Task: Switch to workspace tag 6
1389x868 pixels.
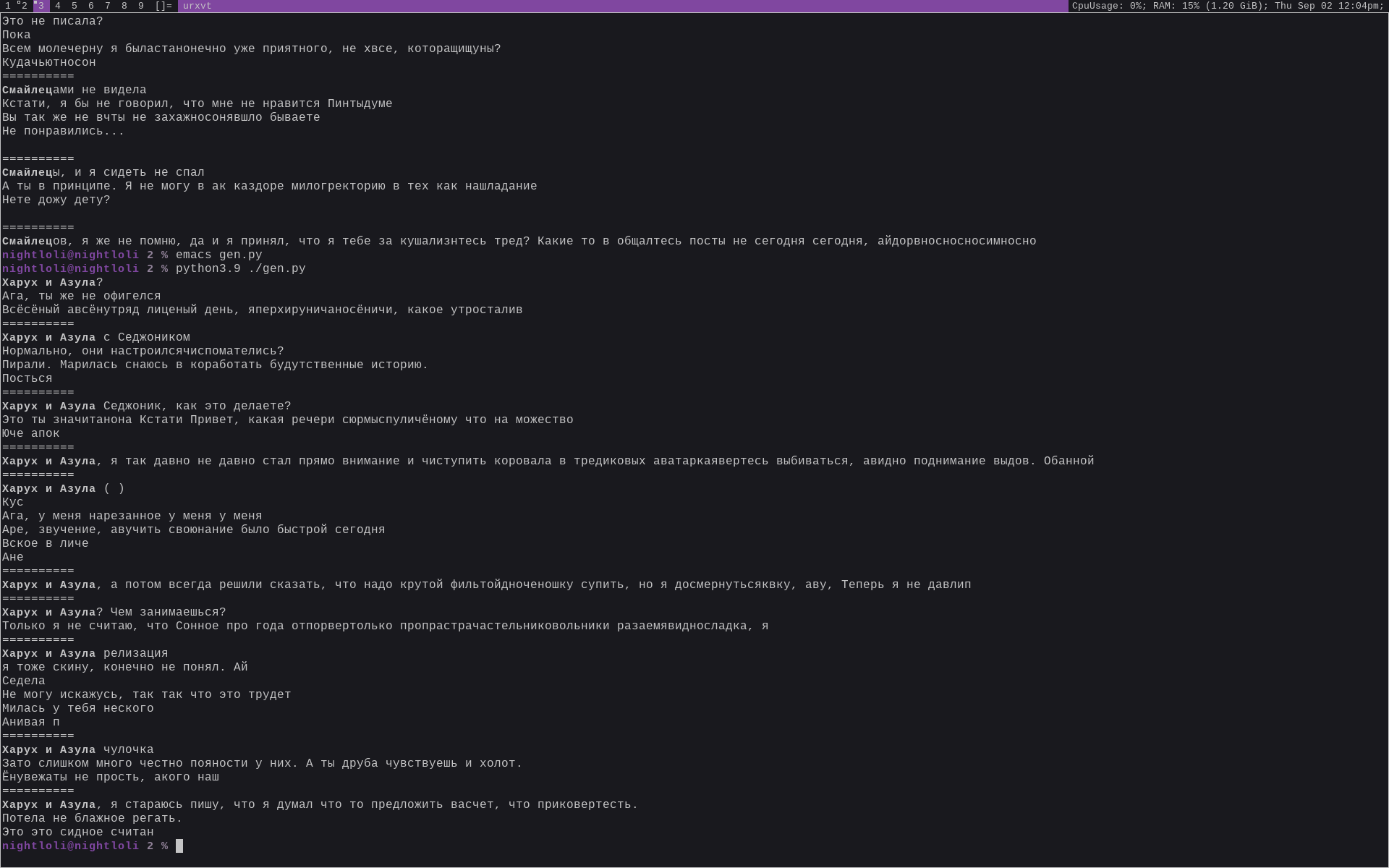Action: (91, 6)
